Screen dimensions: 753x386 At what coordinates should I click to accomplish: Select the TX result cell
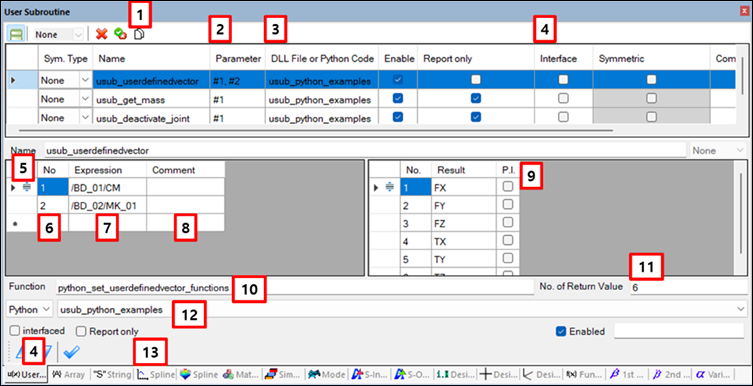pos(463,241)
